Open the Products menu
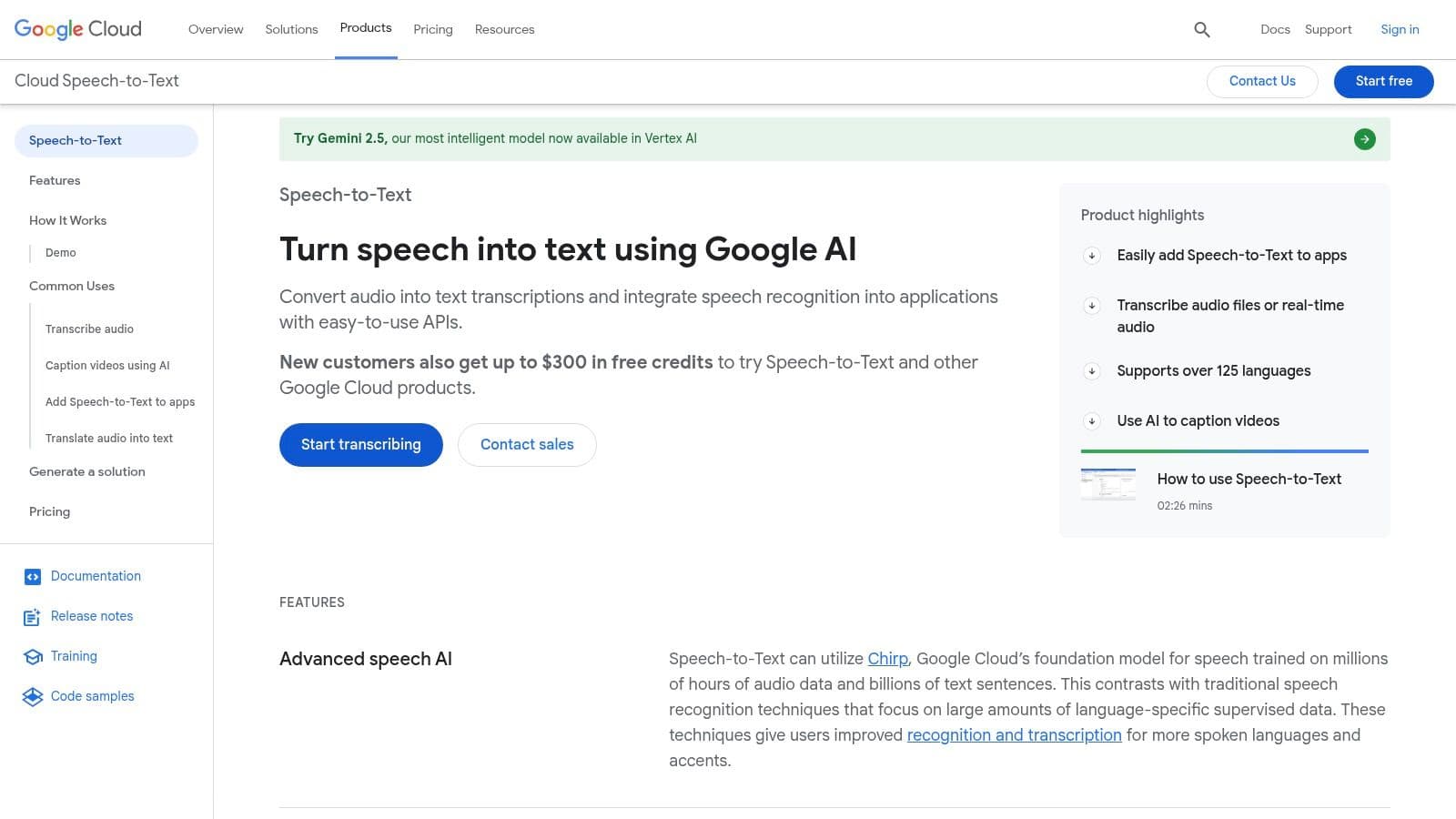 click(x=366, y=28)
